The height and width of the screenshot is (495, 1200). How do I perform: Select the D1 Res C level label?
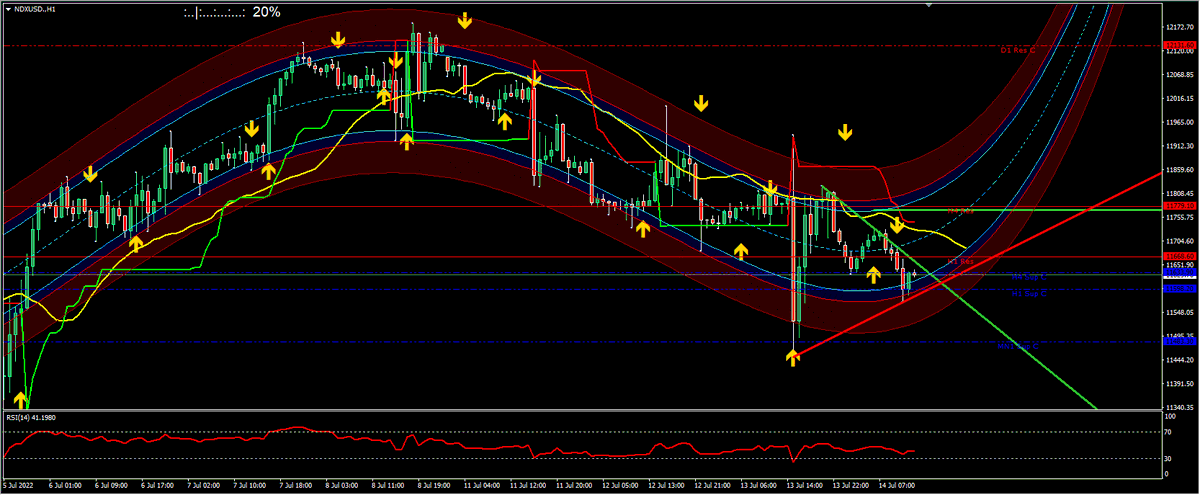1017,49
